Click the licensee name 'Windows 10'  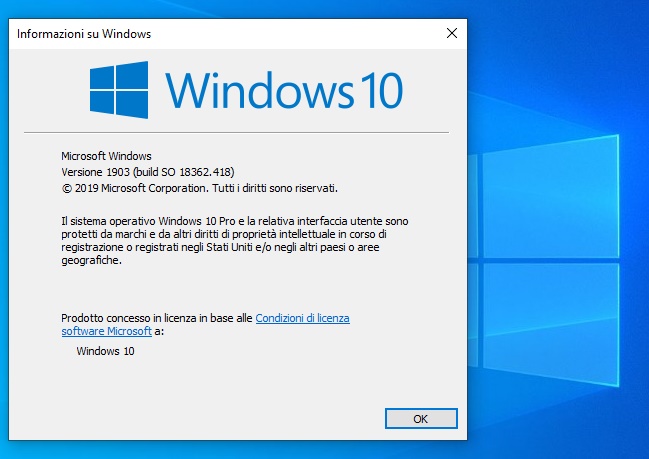(x=105, y=351)
